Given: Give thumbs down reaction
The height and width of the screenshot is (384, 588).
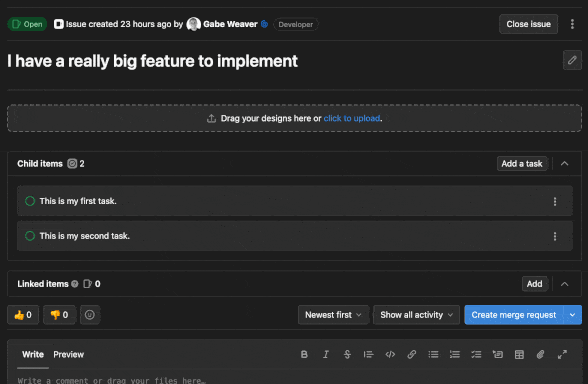Looking at the screenshot, I should (59, 315).
